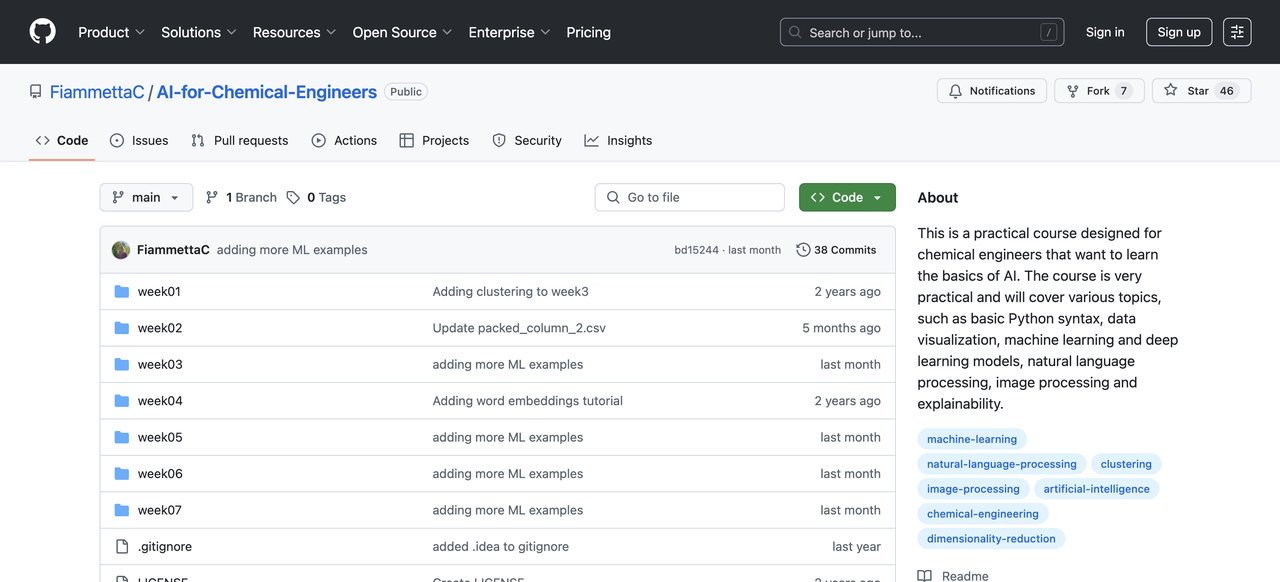The width and height of the screenshot is (1280, 582).
Task: Open the Solutions menu
Action: tap(198, 32)
